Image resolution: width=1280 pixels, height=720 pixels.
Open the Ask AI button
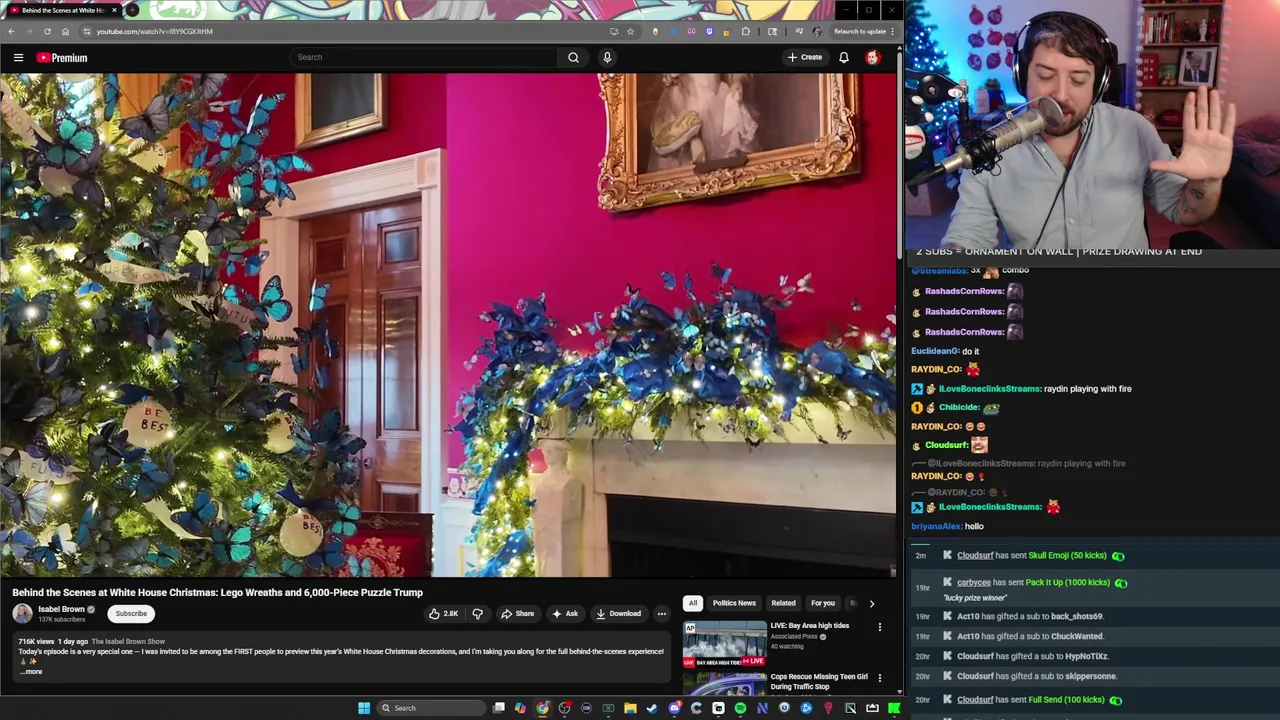pos(565,613)
